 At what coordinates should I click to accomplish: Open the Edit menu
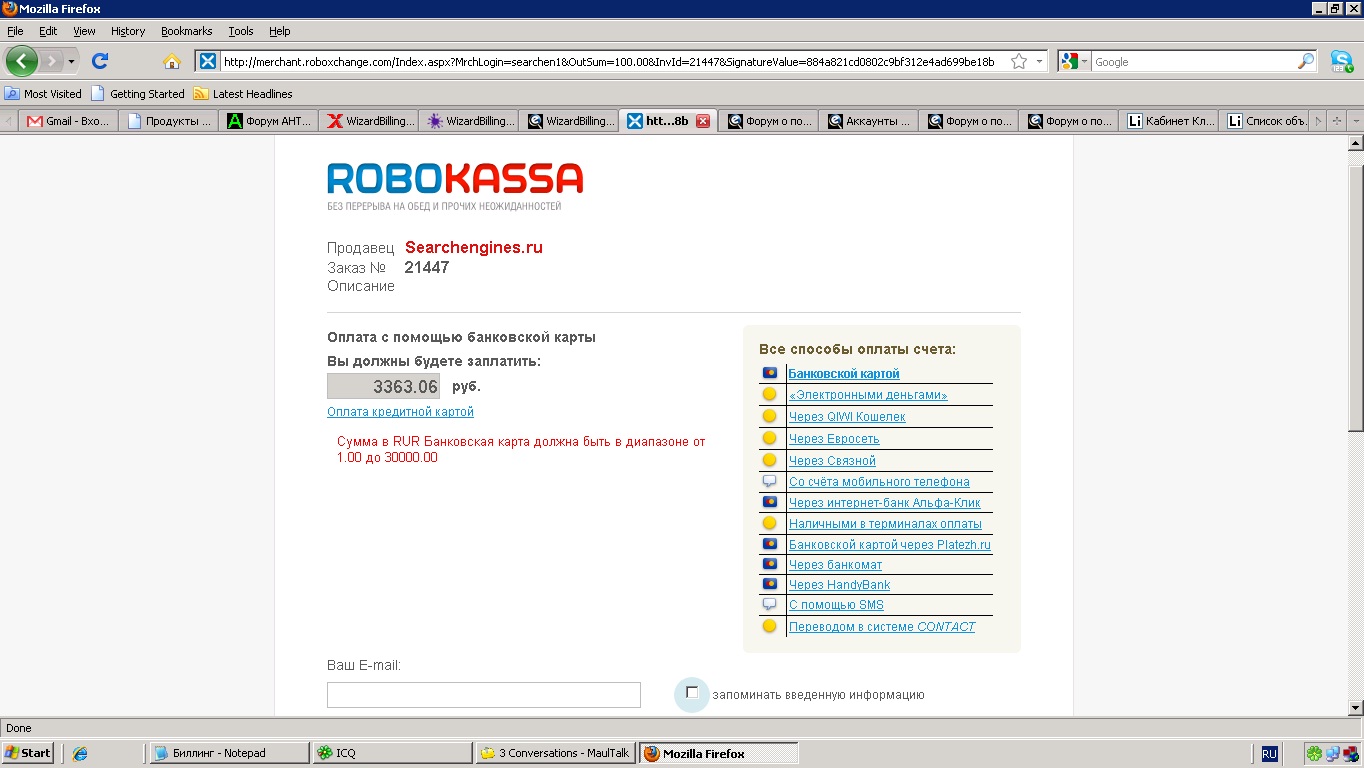click(x=48, y=31)
